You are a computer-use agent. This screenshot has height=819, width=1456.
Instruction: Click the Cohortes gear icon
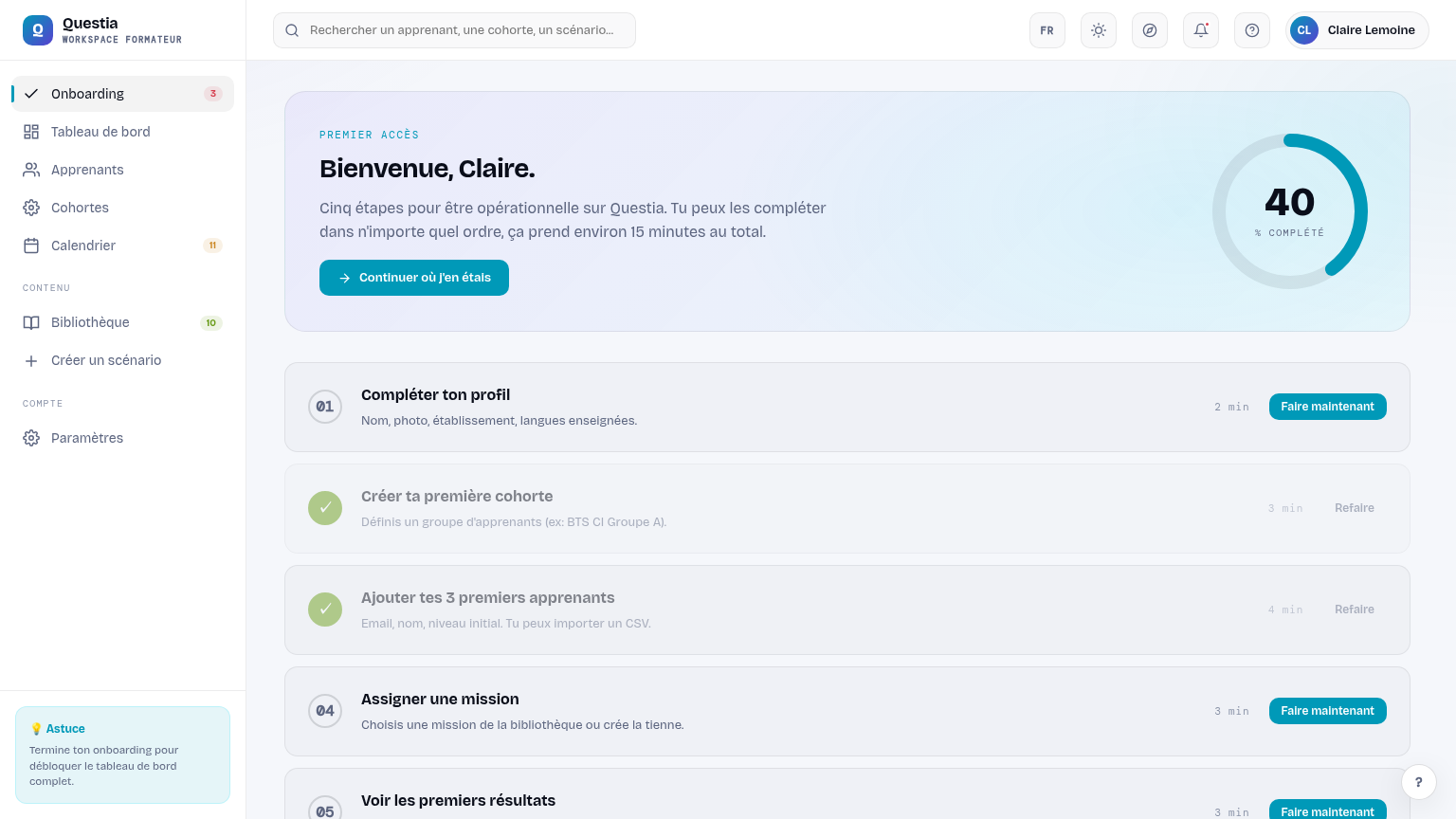31,208
